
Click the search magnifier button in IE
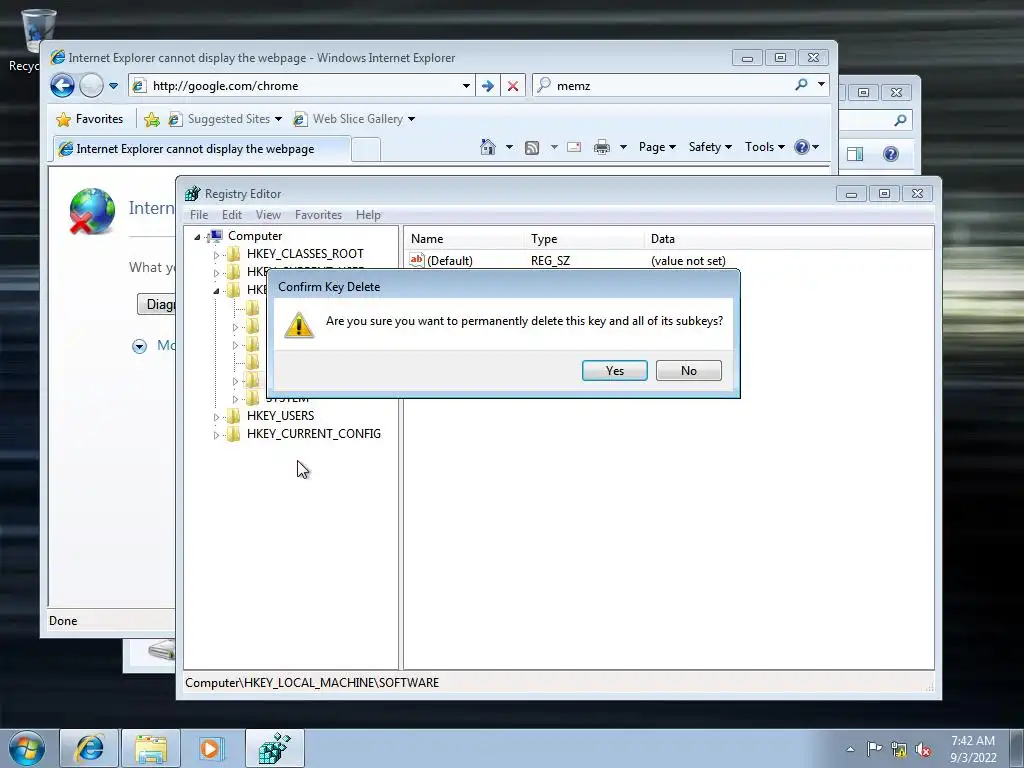[x=801, y=84]
